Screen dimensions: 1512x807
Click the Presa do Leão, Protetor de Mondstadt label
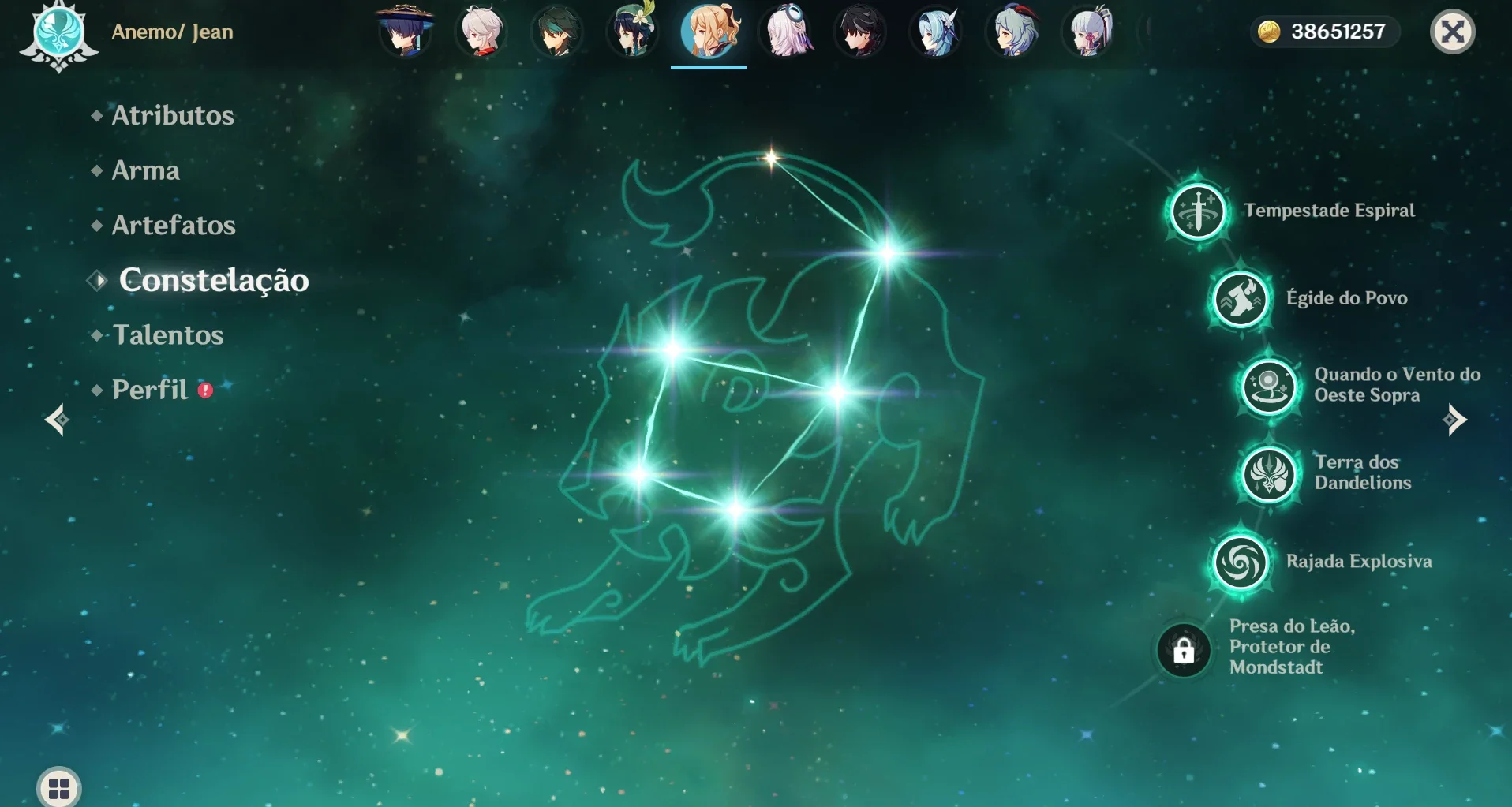1292,647
